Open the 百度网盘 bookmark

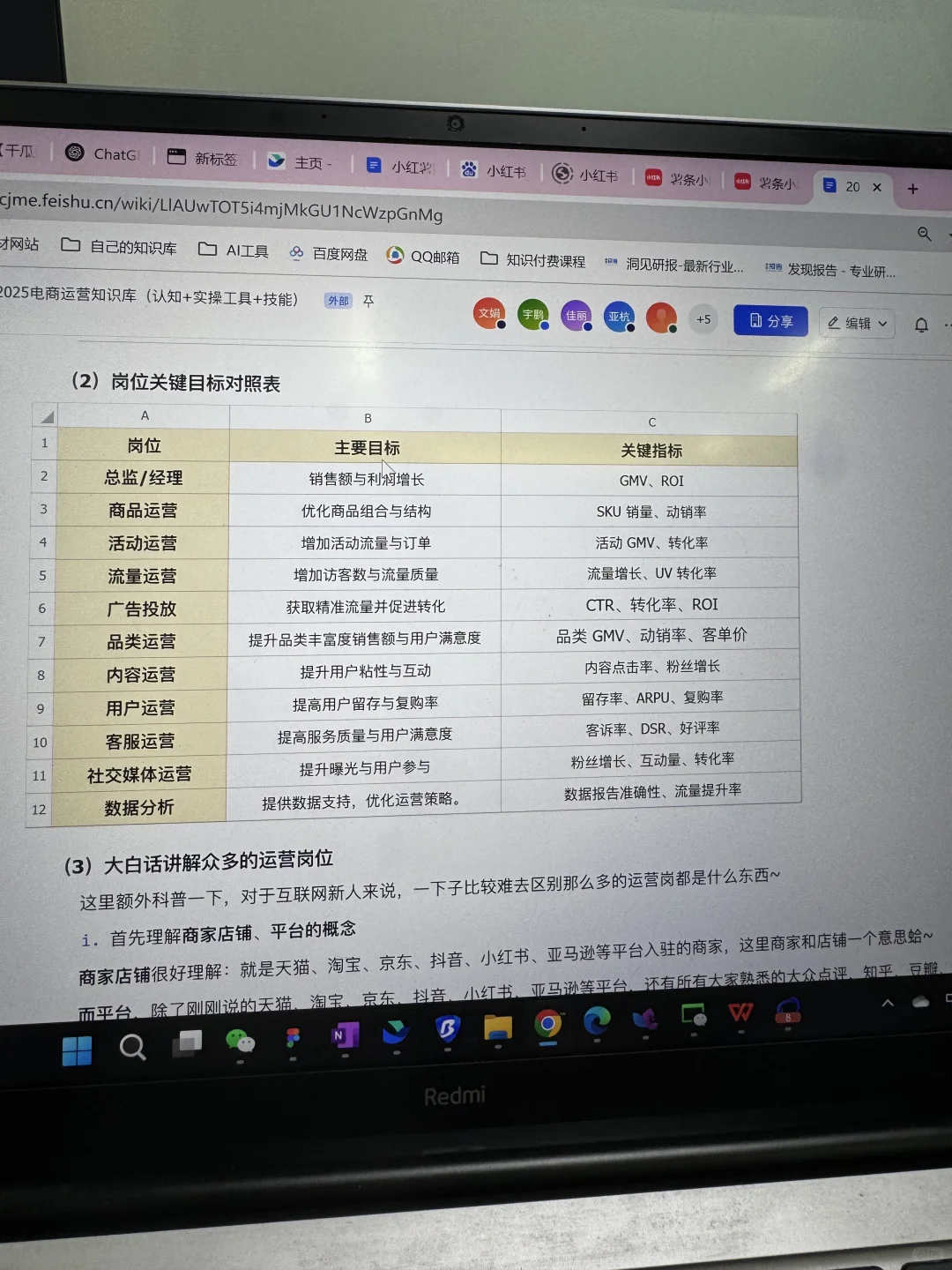click(328, 254)
